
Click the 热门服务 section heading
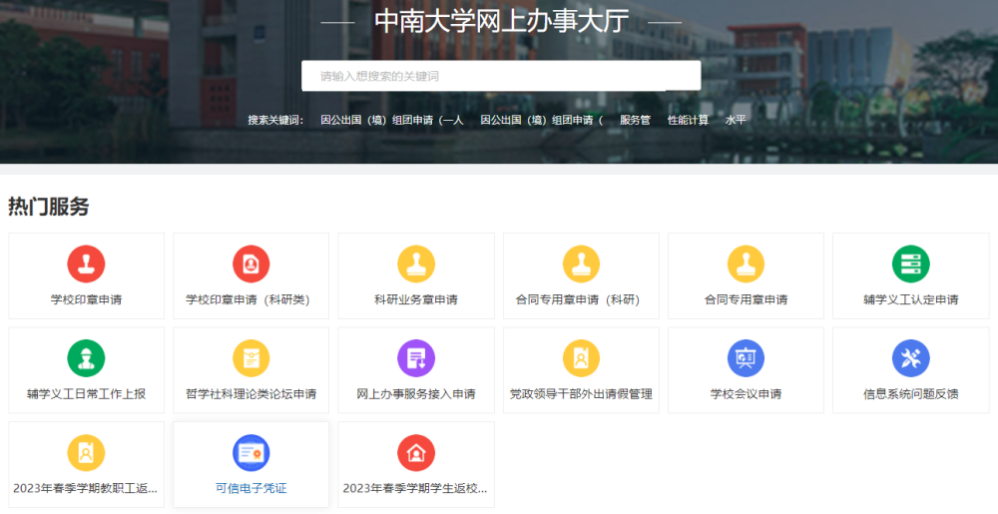(48, 207)
